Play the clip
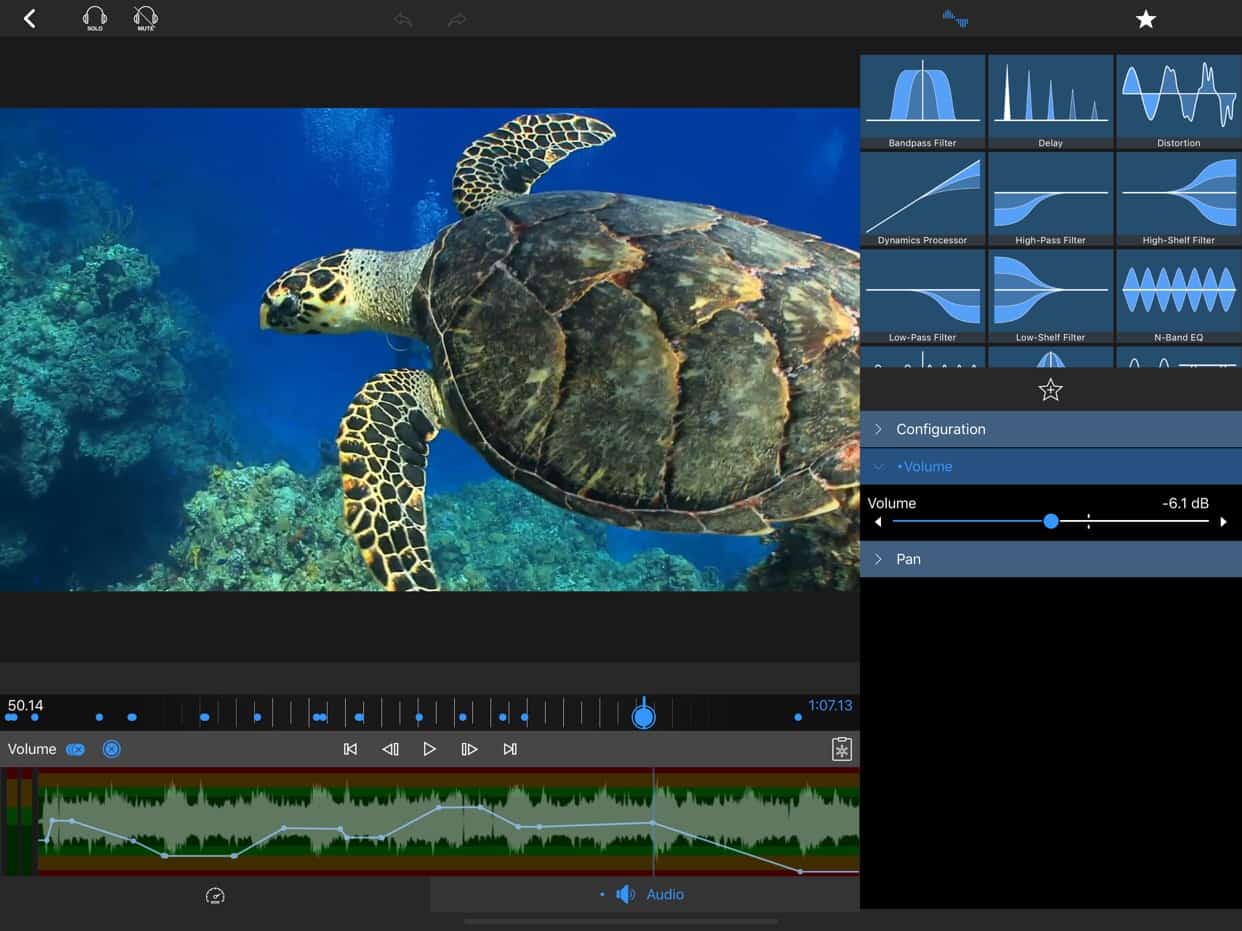The height and width of the screenshot is (931, 1242). pos(430,749)
